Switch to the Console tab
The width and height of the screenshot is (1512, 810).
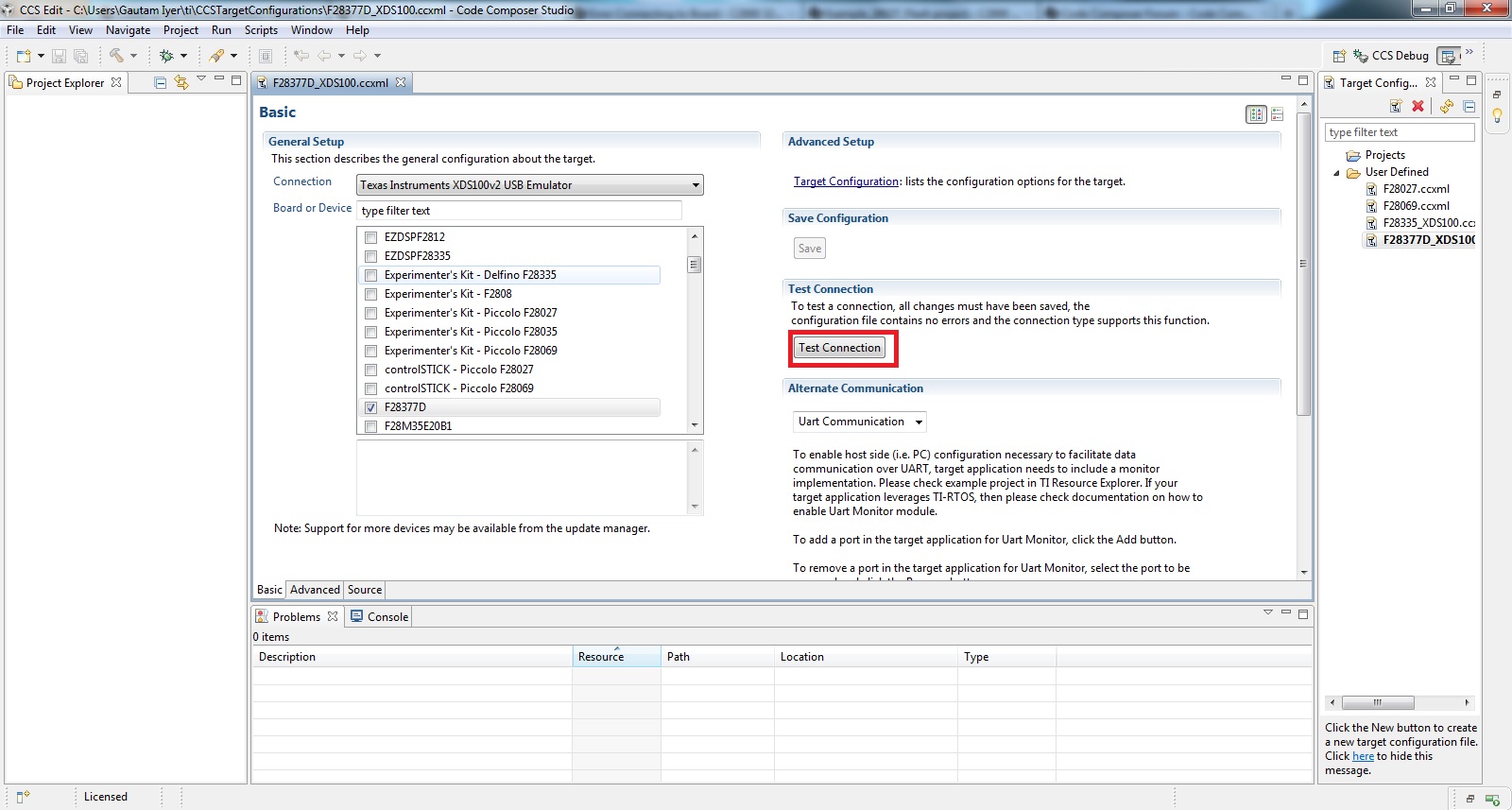(379, 616)
